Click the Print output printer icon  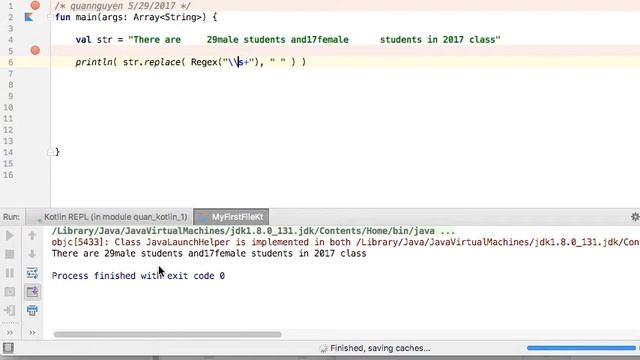click(32, 311)
